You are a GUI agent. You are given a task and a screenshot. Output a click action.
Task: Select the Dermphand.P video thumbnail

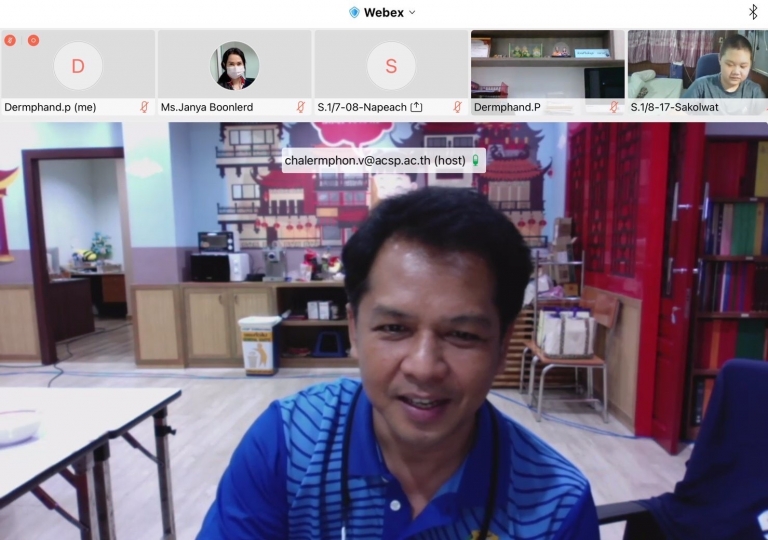click(x=548, y=73)
